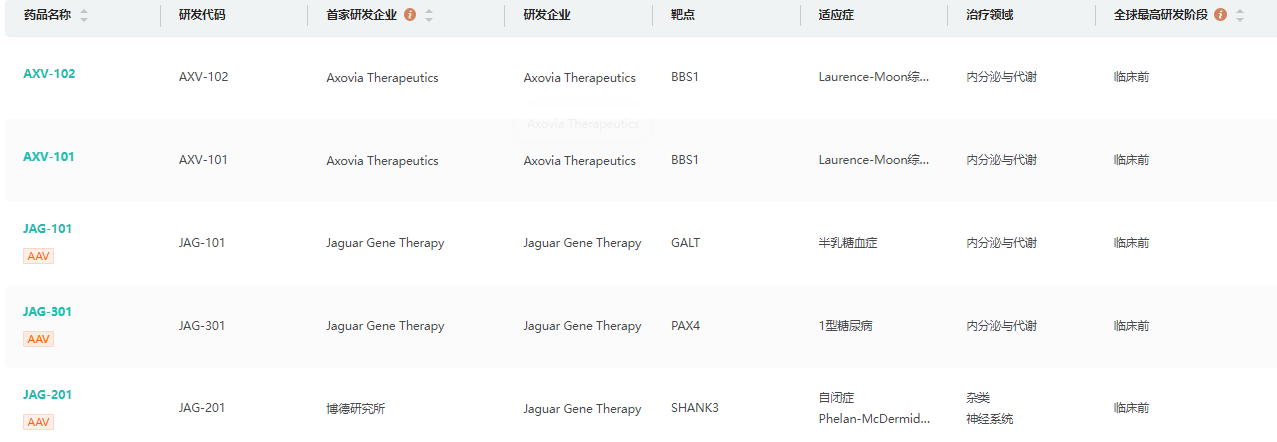The width and height of the screenshot is (1277, 442).
Task: Open the AXV-101 drug details
Action: pyautogui.click(x=49, y=157)
